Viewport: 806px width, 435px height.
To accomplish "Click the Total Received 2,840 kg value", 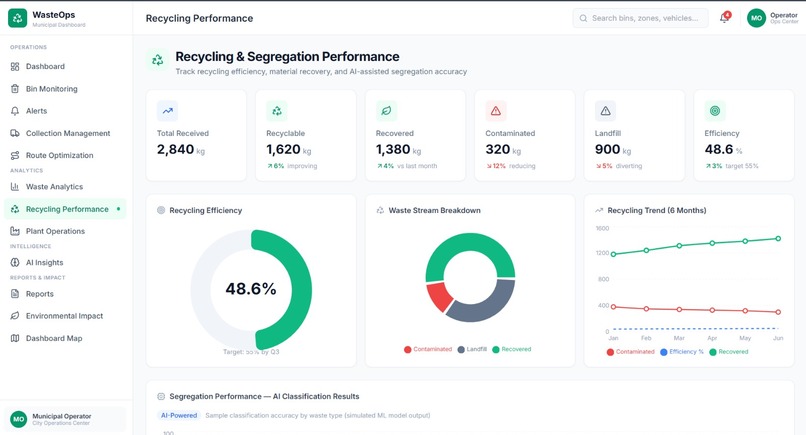I will [181, 150].
